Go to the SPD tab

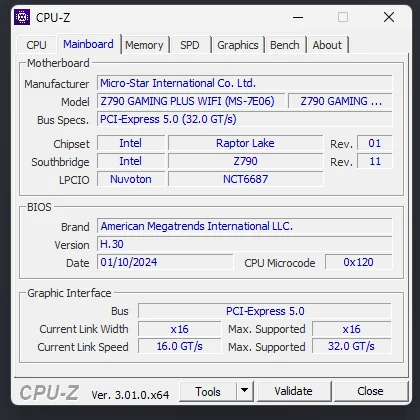[x=190, y=45]
